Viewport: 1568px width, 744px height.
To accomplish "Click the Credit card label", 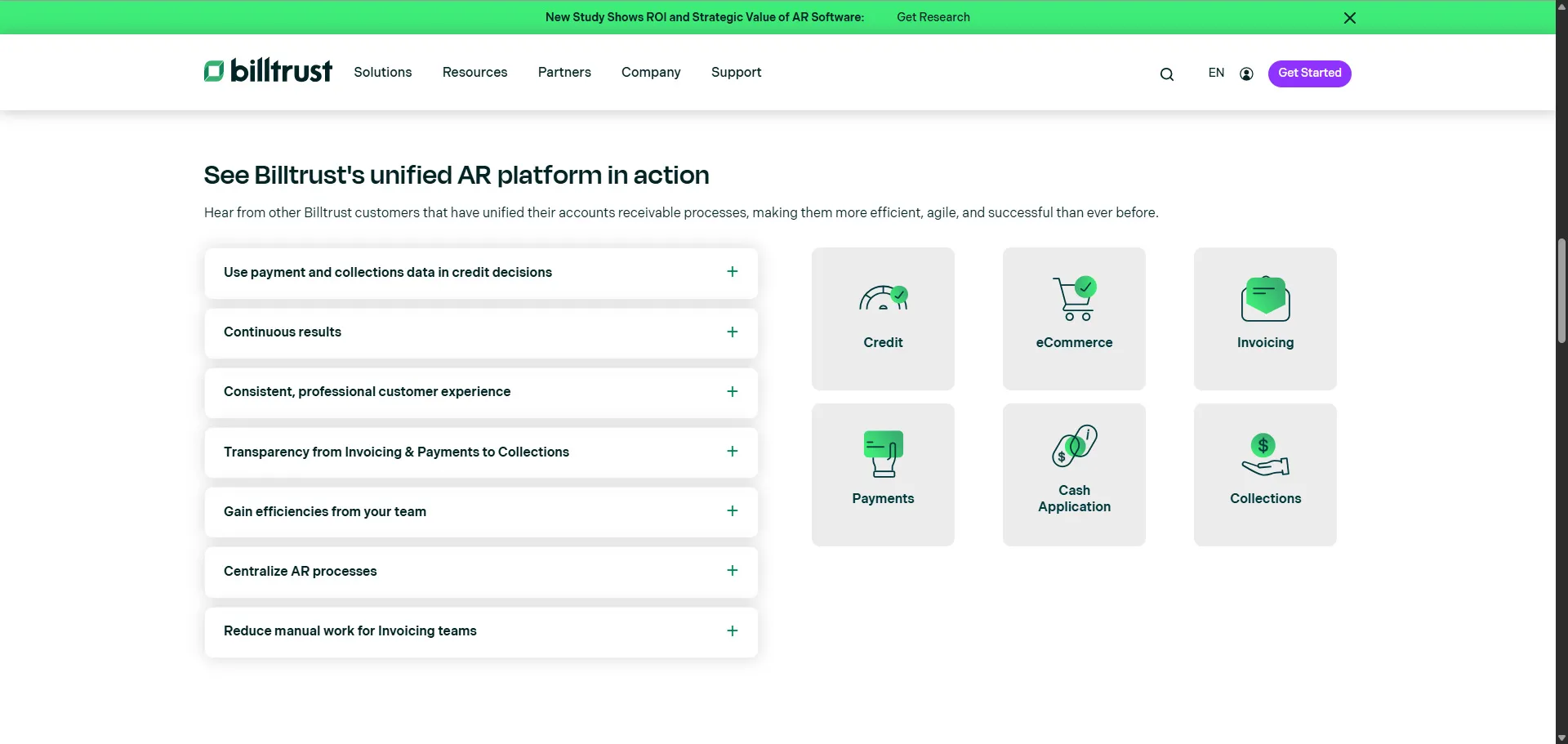I will 884,342.
